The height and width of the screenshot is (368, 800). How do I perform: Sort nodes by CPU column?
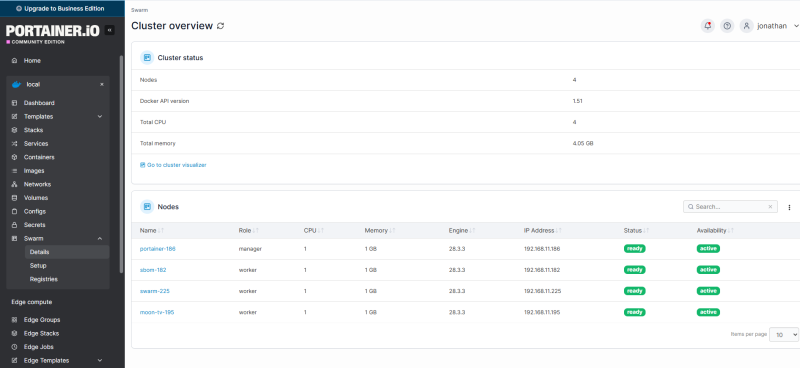[314, 231]
